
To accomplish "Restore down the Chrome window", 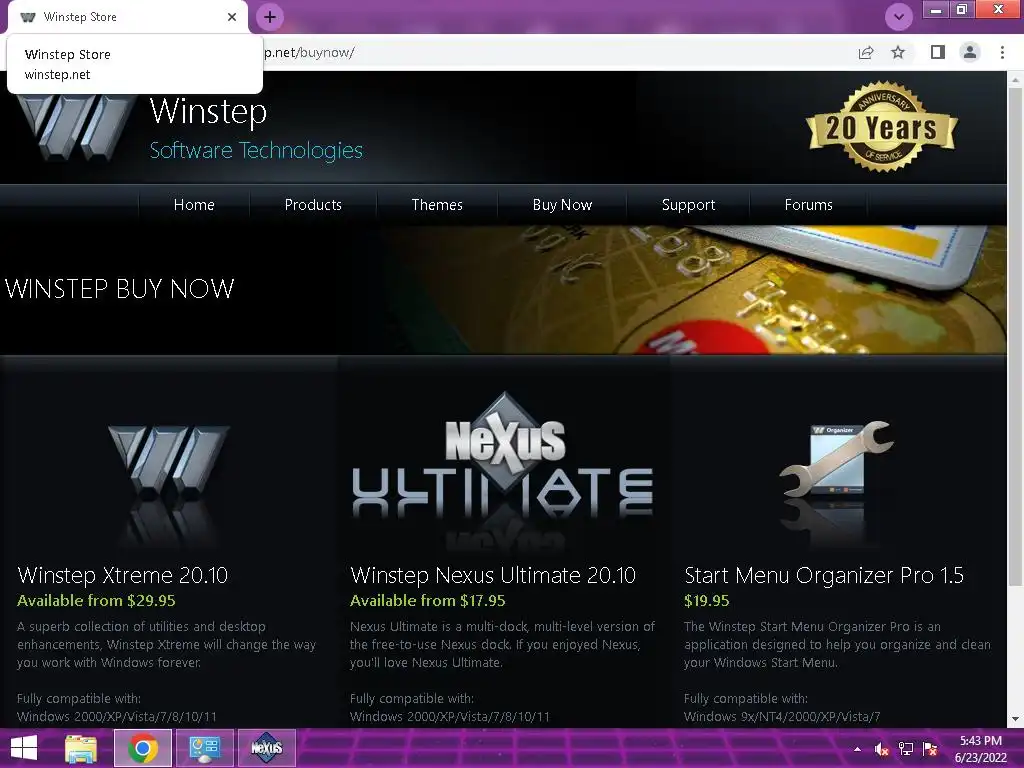I will pos(961,9).
